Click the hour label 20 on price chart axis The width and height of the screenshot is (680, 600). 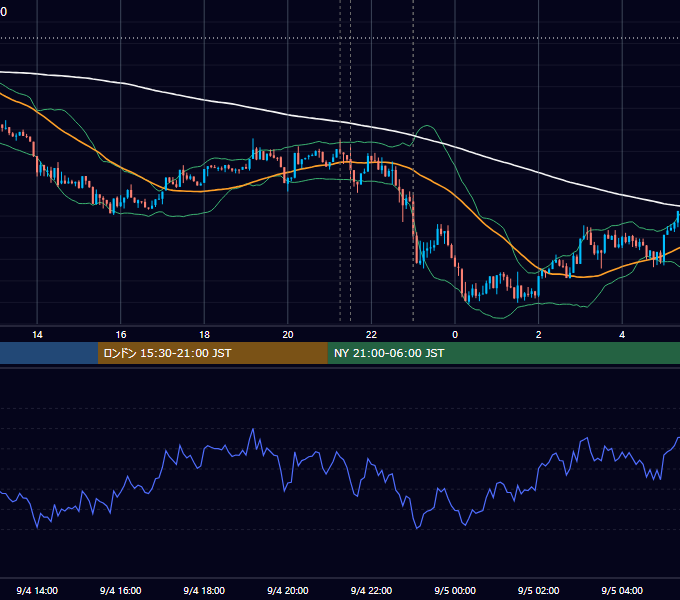pos(288,335)
